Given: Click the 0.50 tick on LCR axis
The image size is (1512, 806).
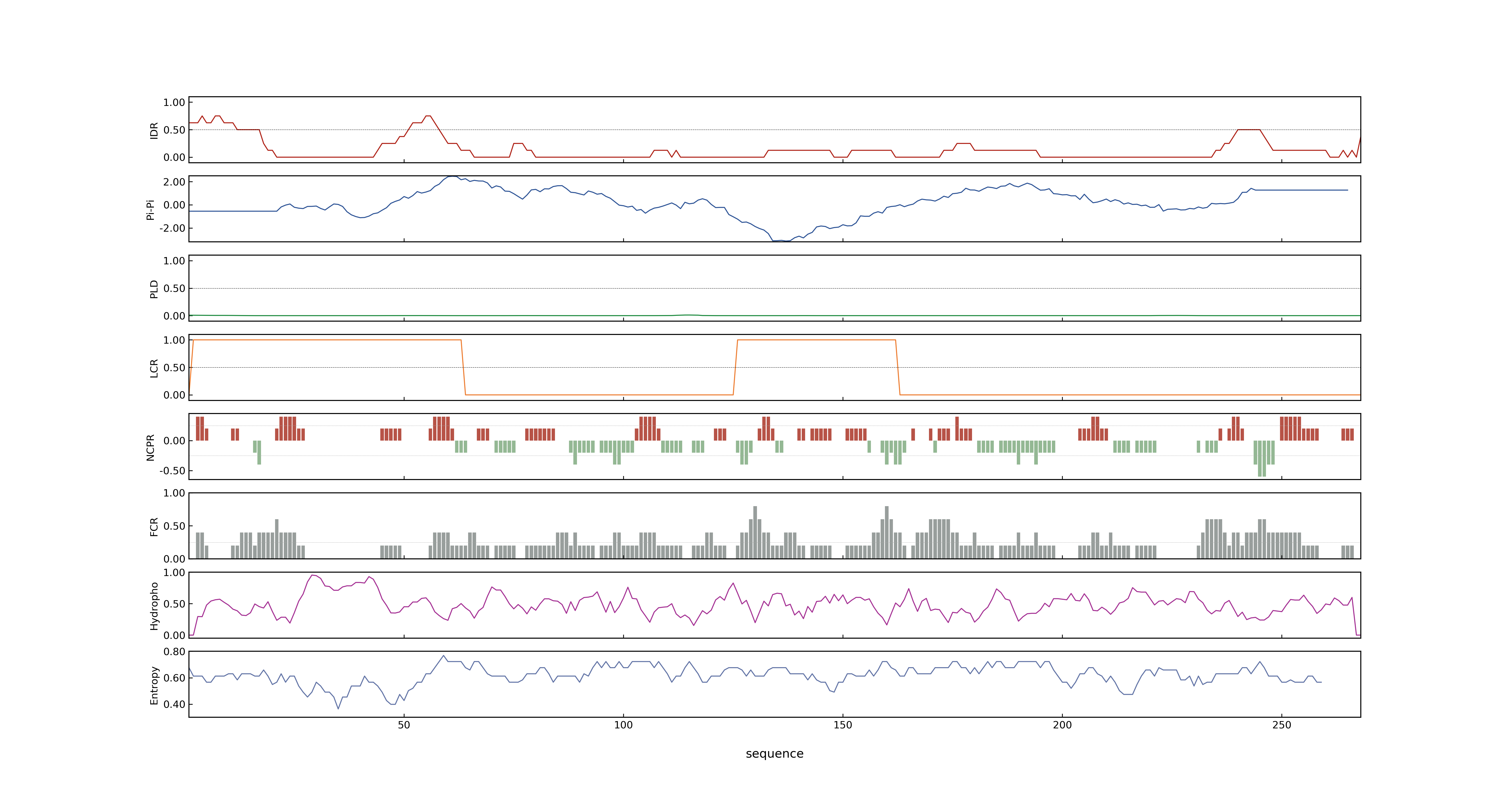Looking at the screenshot, I should point(174,368).
